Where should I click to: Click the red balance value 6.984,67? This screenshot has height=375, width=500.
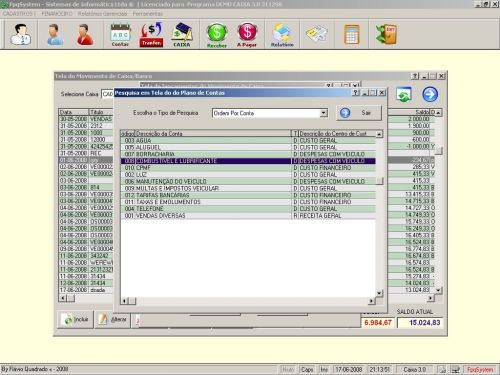(x=378, y=323)
